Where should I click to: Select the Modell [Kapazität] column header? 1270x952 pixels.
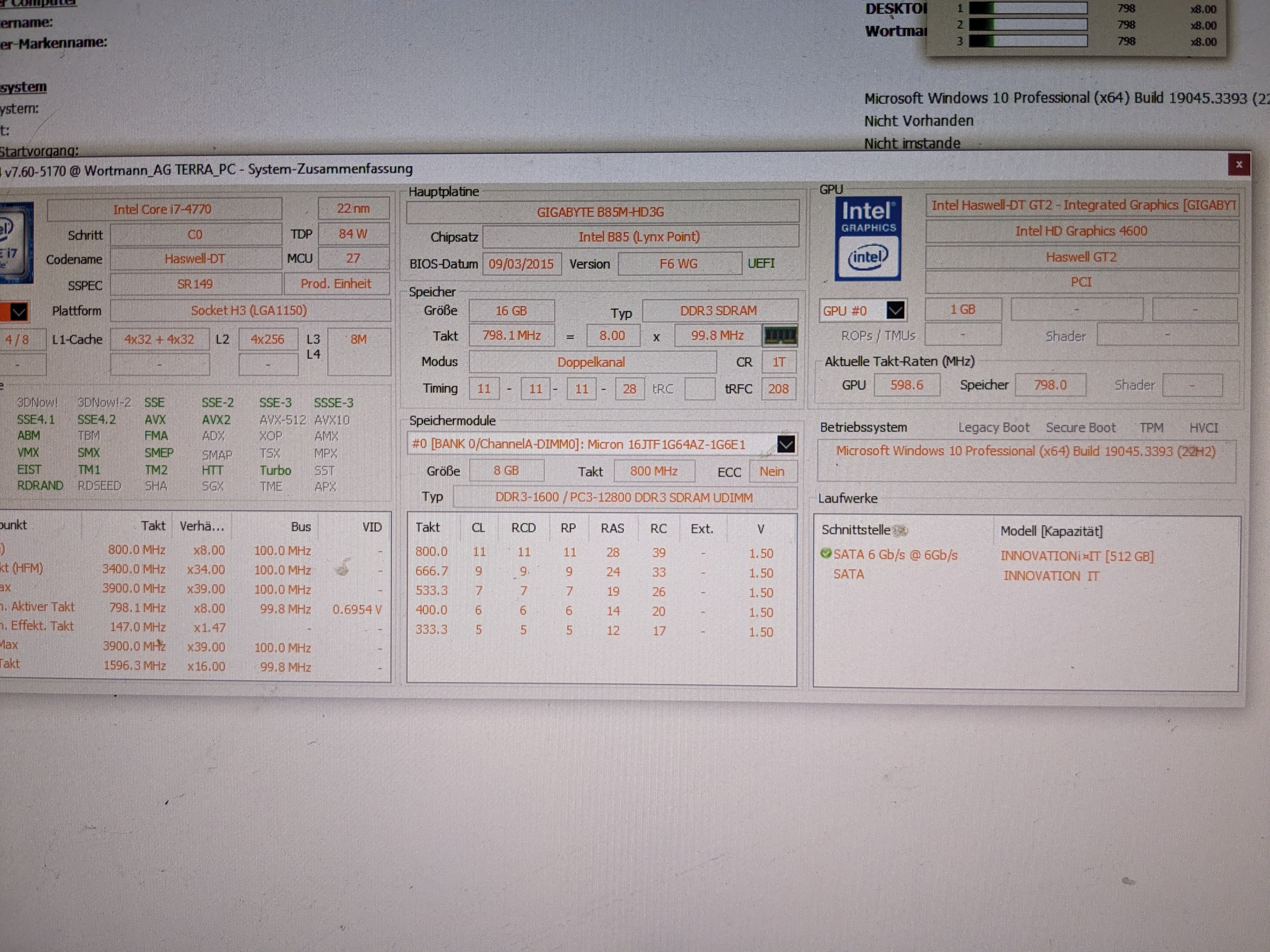[x=1051, y=531]
